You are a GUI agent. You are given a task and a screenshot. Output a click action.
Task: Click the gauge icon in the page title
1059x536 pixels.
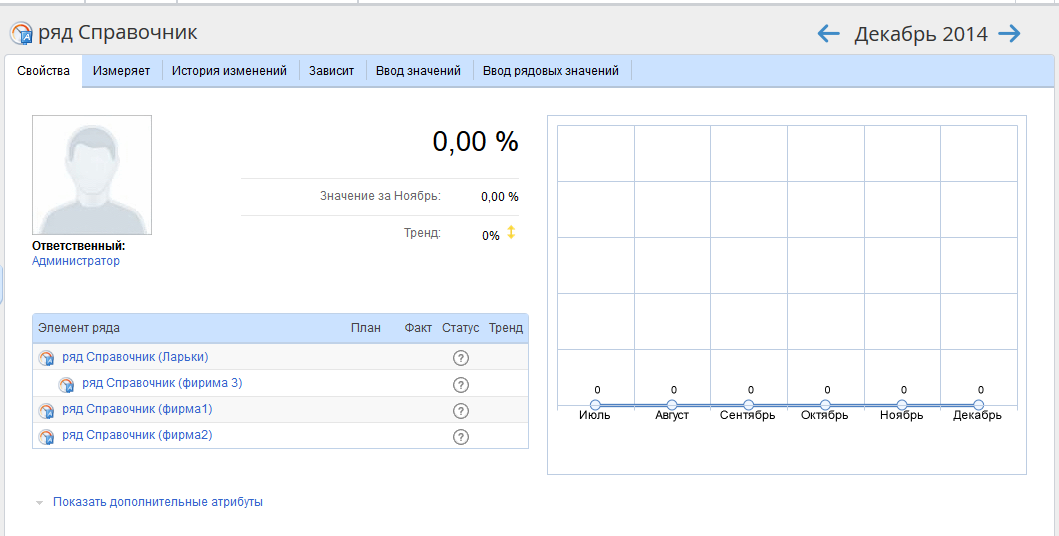(x=21, y=34)
